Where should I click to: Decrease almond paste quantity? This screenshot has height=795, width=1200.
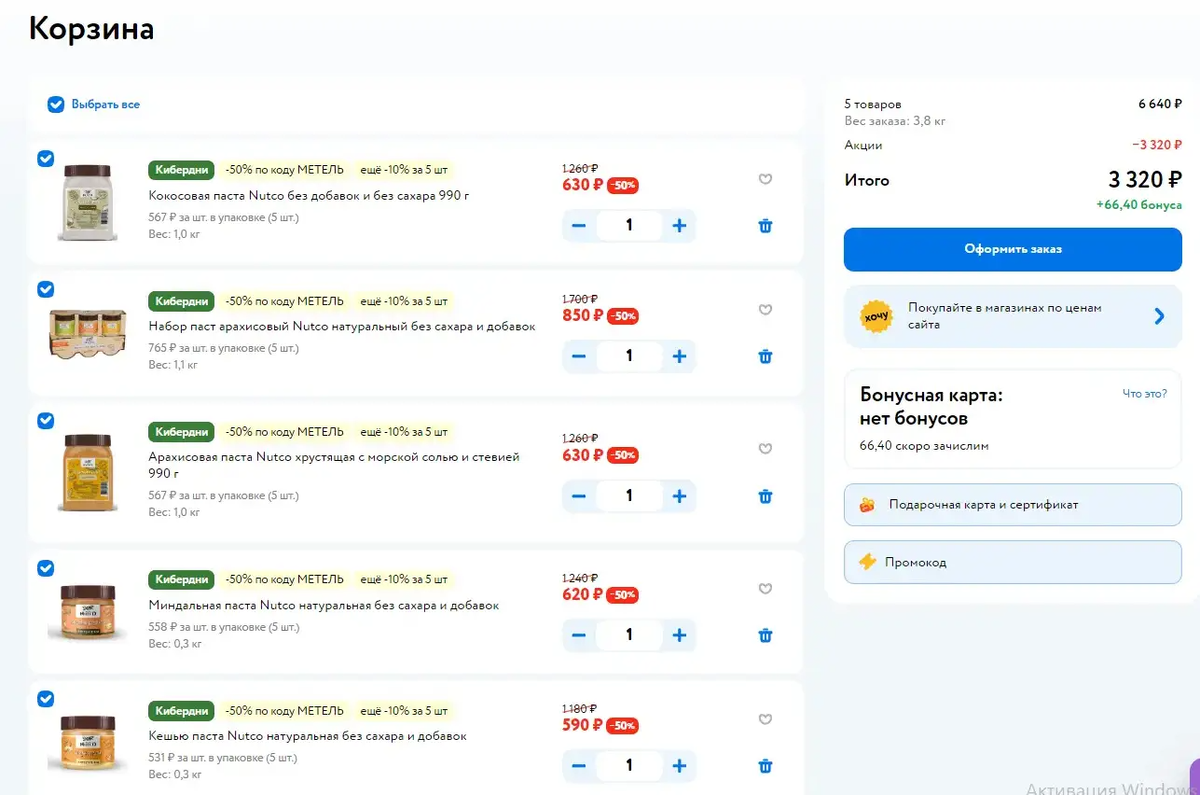pyautogui.click(x=579, y=635)
